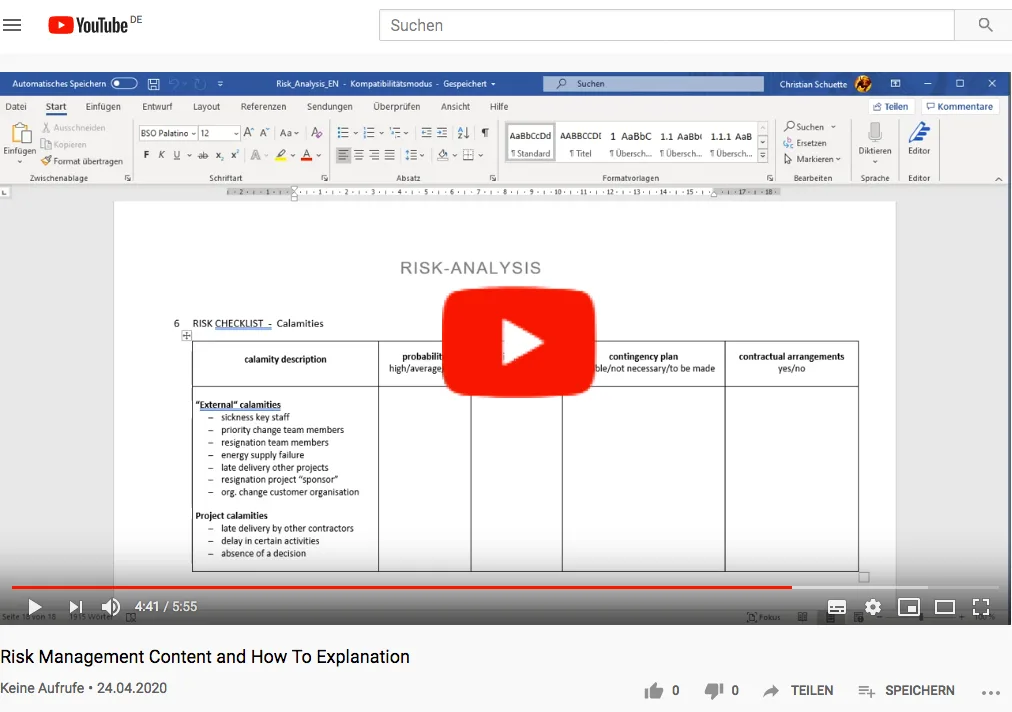
Task: Click the YouTube search magnifier button
Action: (984, 25)
